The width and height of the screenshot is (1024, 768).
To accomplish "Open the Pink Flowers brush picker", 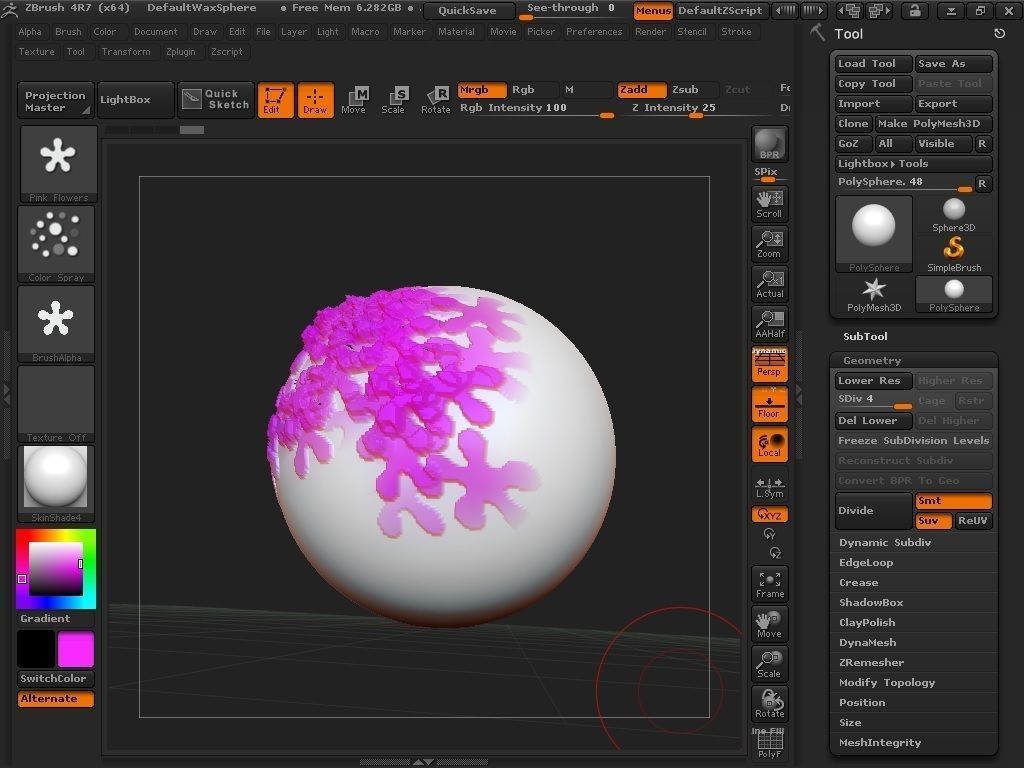I will click(58, 164).
